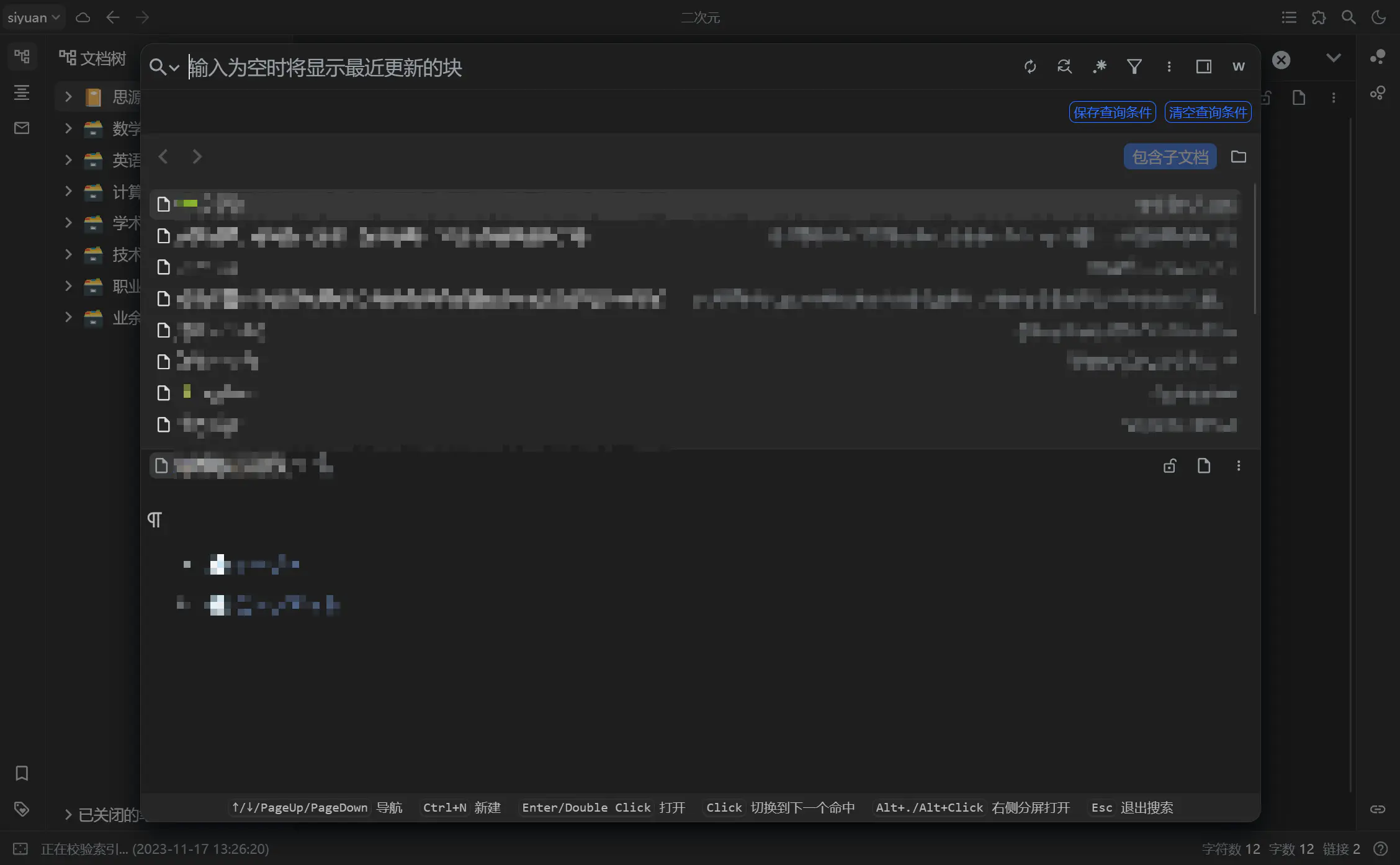Image resolution: width=1400 pixels, height=865 pixels.
Task: Open global search from the top bar
Action: click(1348, 17)
